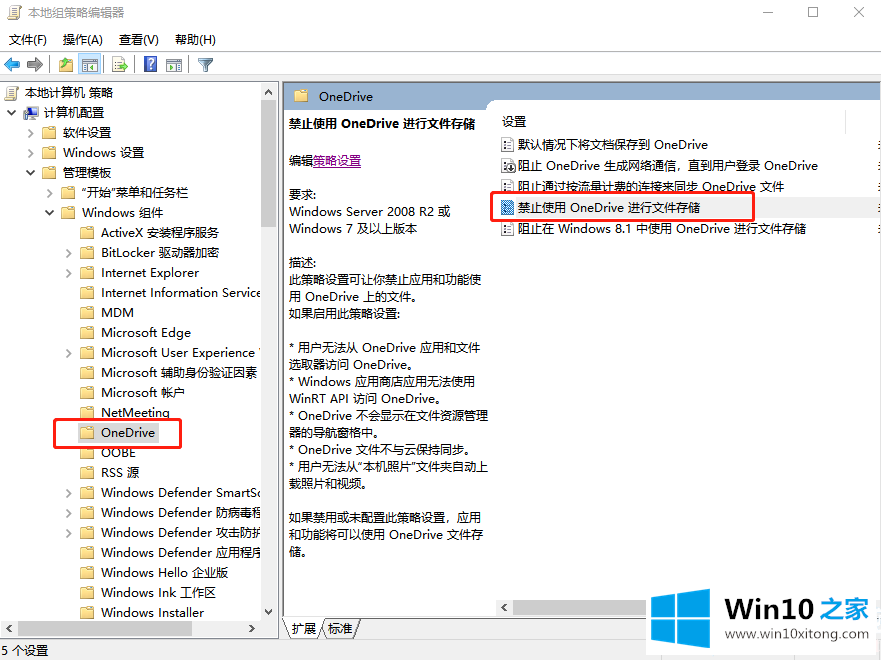The height and width of the screenshot is (660, 881).
Task: Click the 策略设置 edit link
Action: (337, 161)
